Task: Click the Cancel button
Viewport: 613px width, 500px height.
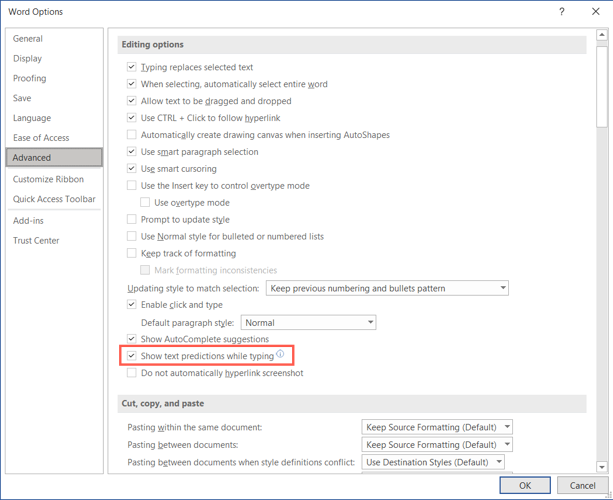Action: coord(582,485)
